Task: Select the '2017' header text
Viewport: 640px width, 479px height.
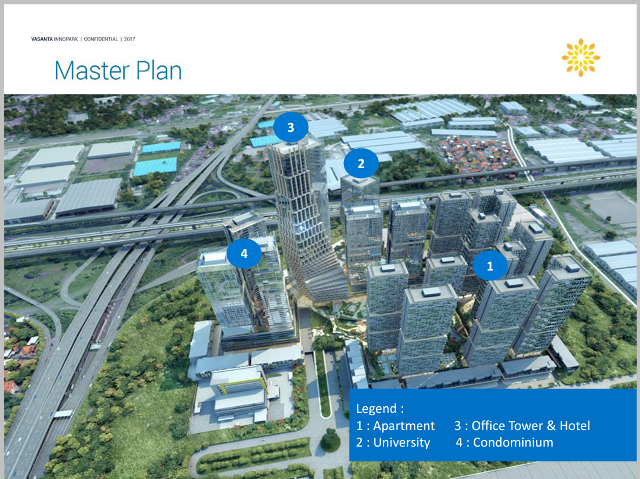Action: [129, 39]
